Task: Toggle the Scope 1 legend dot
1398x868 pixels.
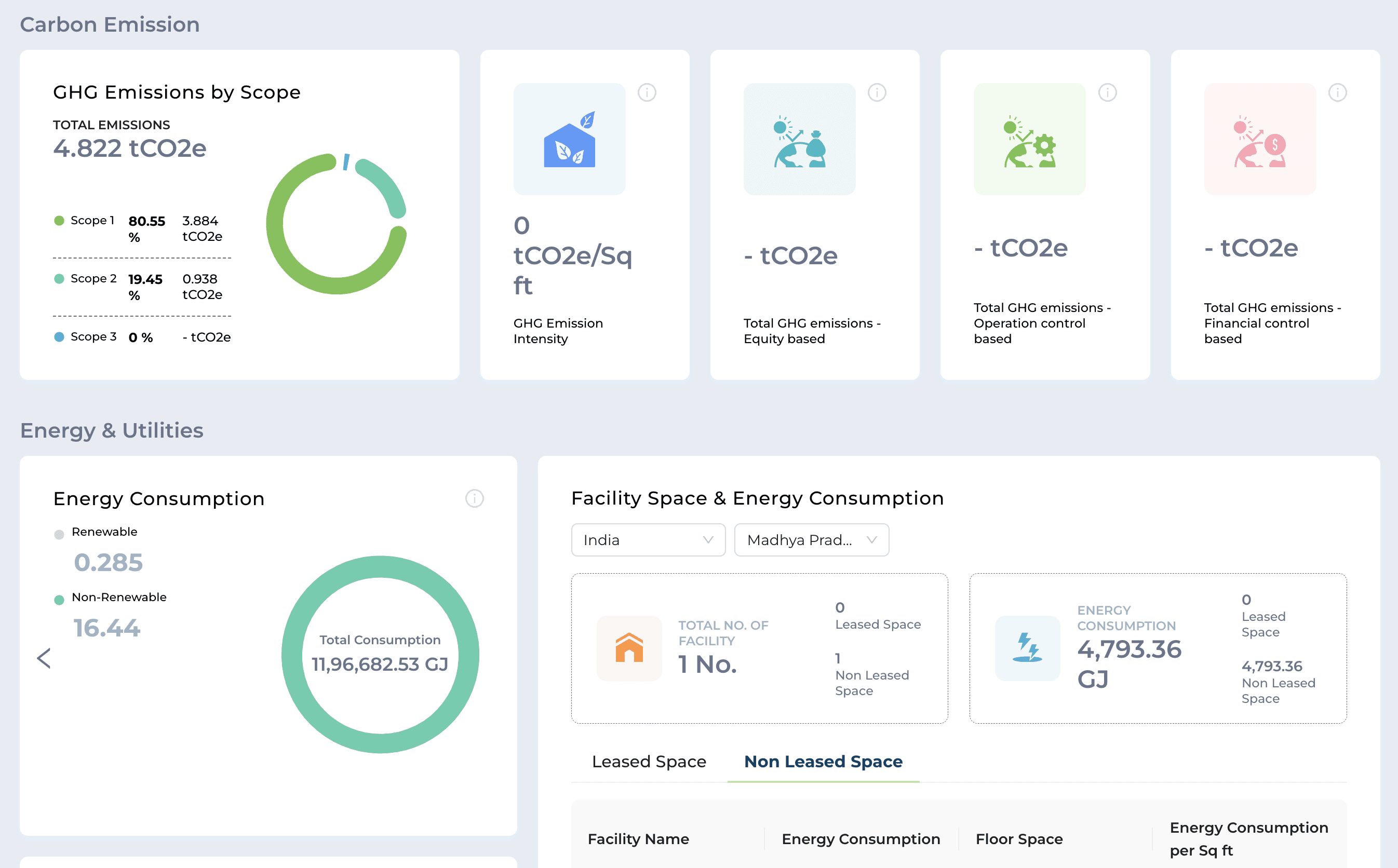Action: coord(59,221)
